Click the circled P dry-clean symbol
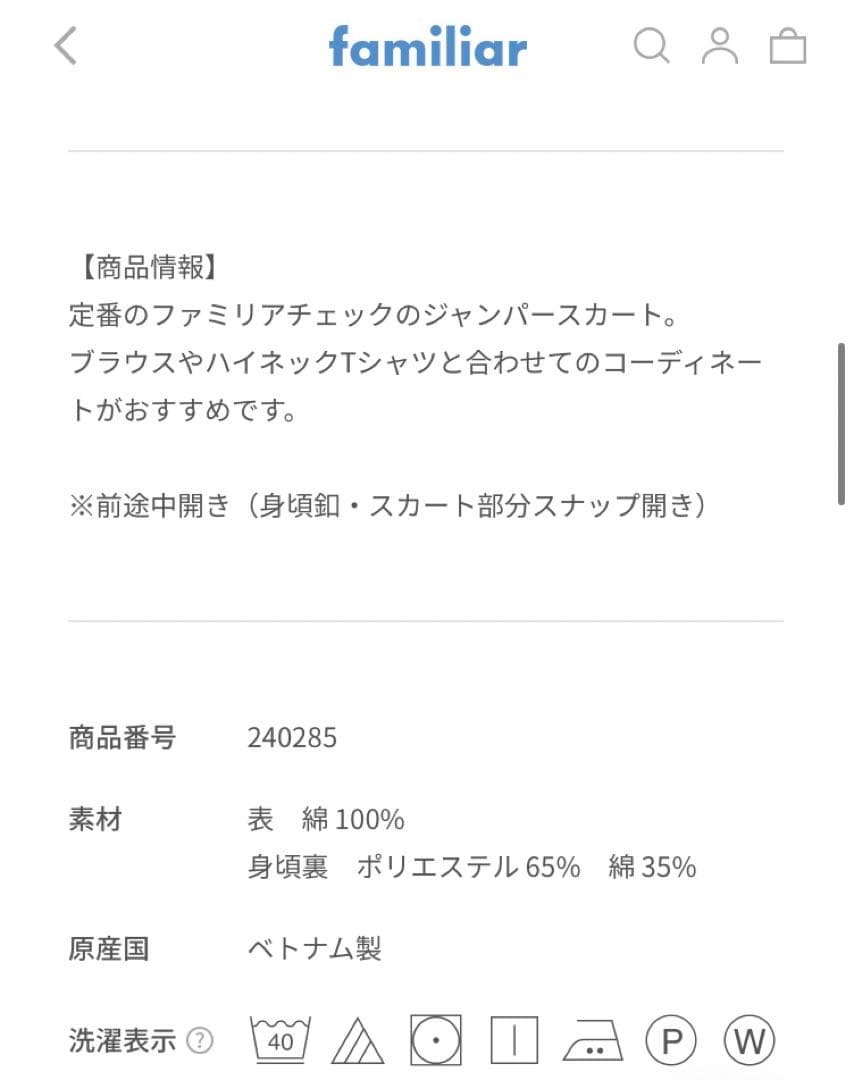Image resolution: width=852 pixels, height=1080 pixels. pyautogui.click(x=671, y=1041)
